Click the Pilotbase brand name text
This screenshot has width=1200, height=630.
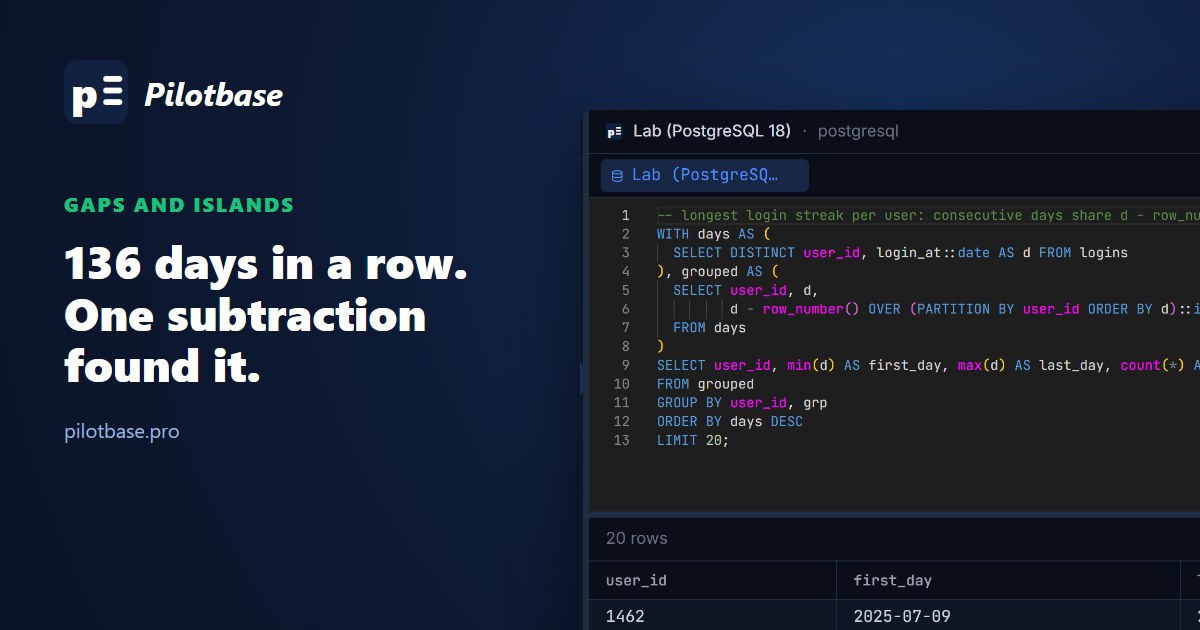213,95
